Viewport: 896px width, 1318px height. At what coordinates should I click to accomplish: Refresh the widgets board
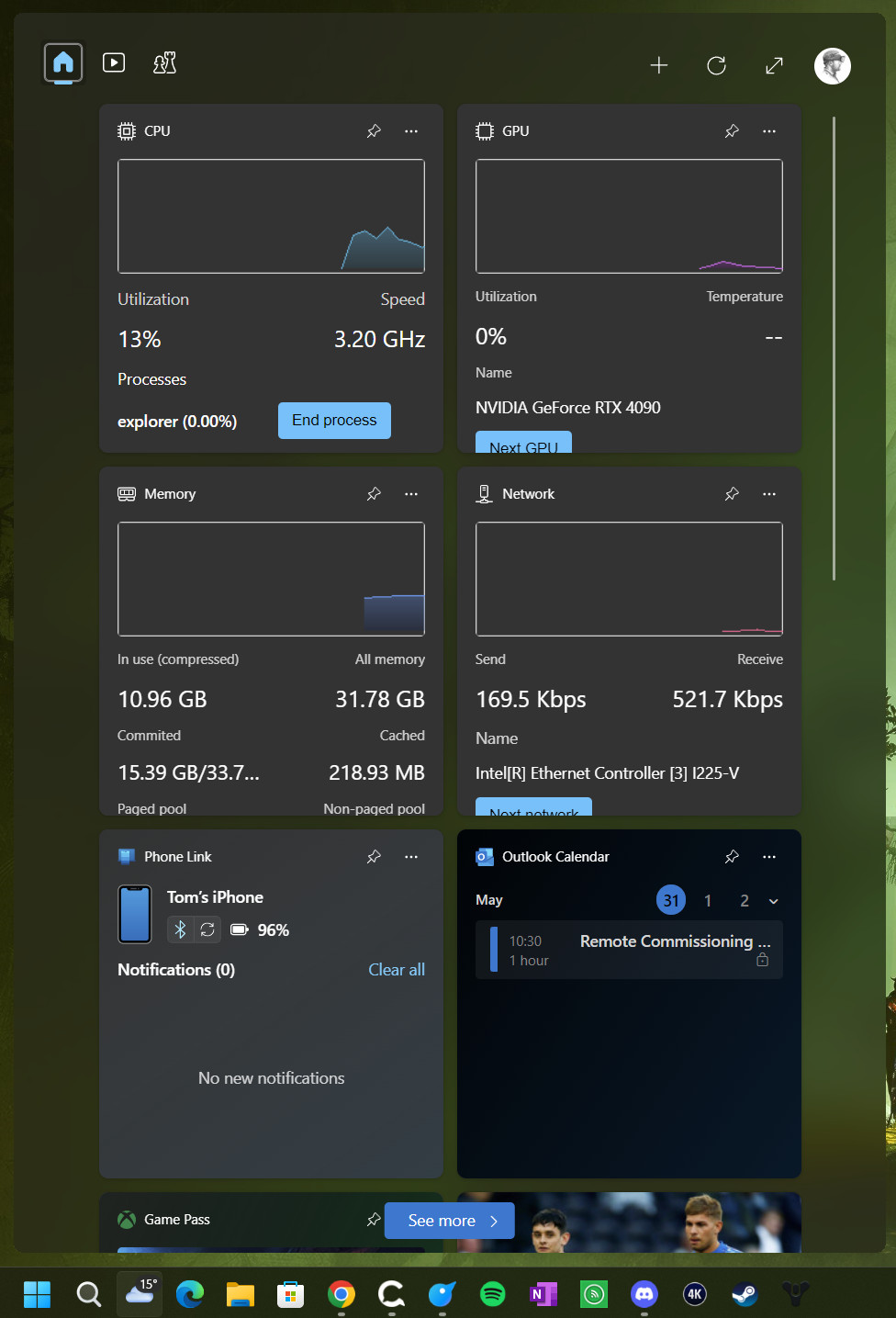[x=716, y=65]
